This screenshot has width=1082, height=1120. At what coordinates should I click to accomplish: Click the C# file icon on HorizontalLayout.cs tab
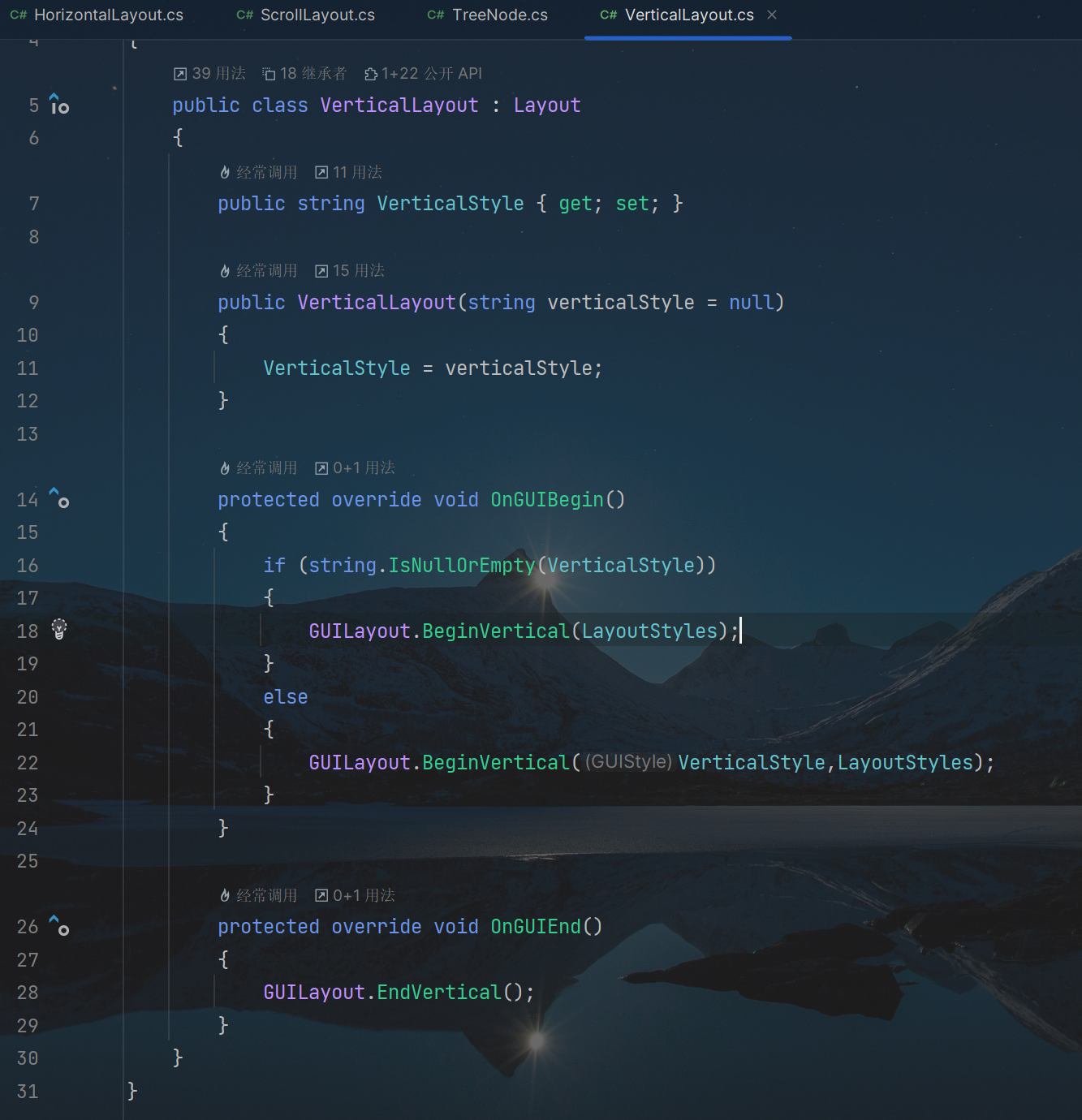[19, 15]
